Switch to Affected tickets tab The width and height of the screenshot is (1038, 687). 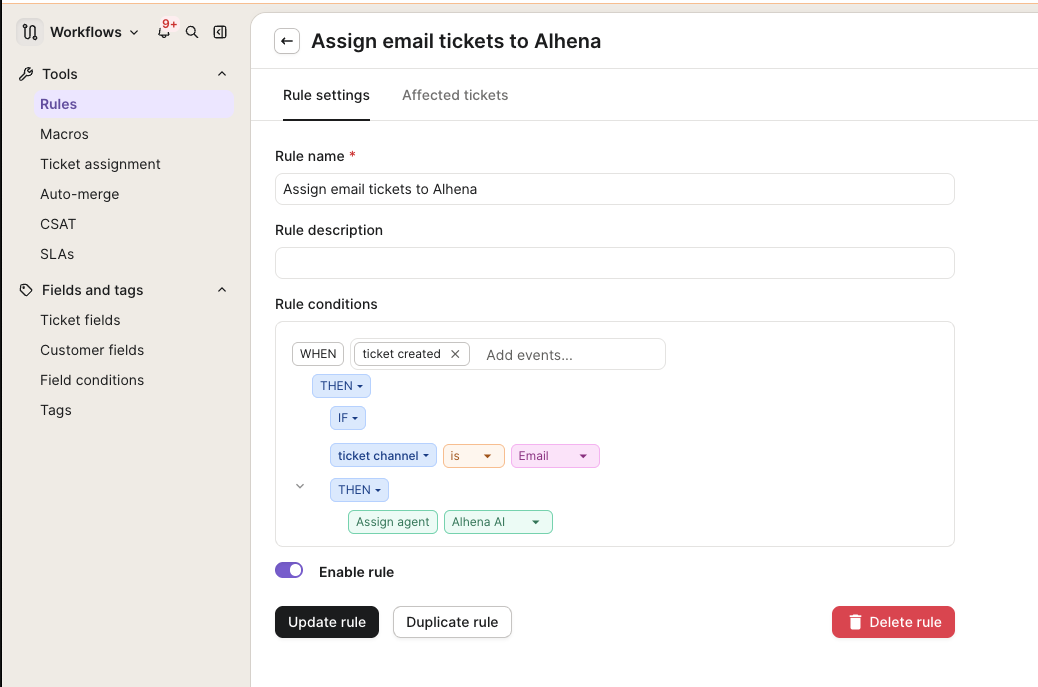455,95
